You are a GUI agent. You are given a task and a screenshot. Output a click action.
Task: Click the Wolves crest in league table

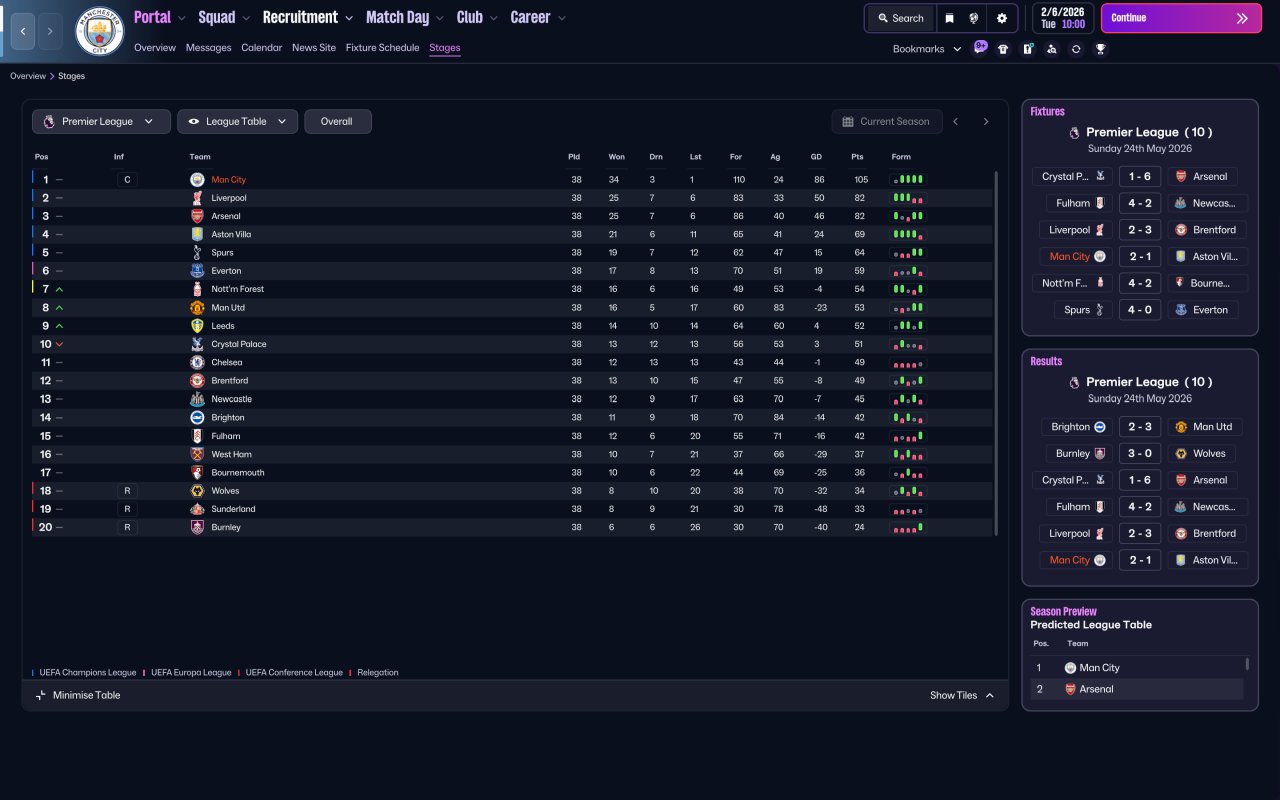[x=197, y=491]
